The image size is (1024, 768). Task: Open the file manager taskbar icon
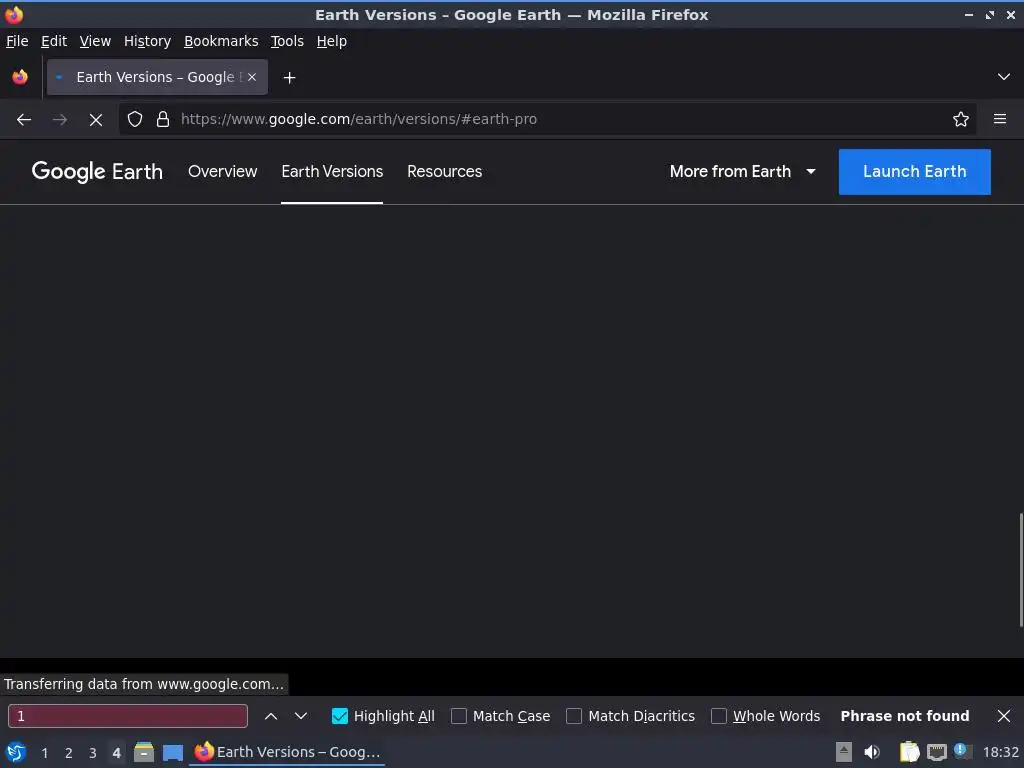coord(144,752)
